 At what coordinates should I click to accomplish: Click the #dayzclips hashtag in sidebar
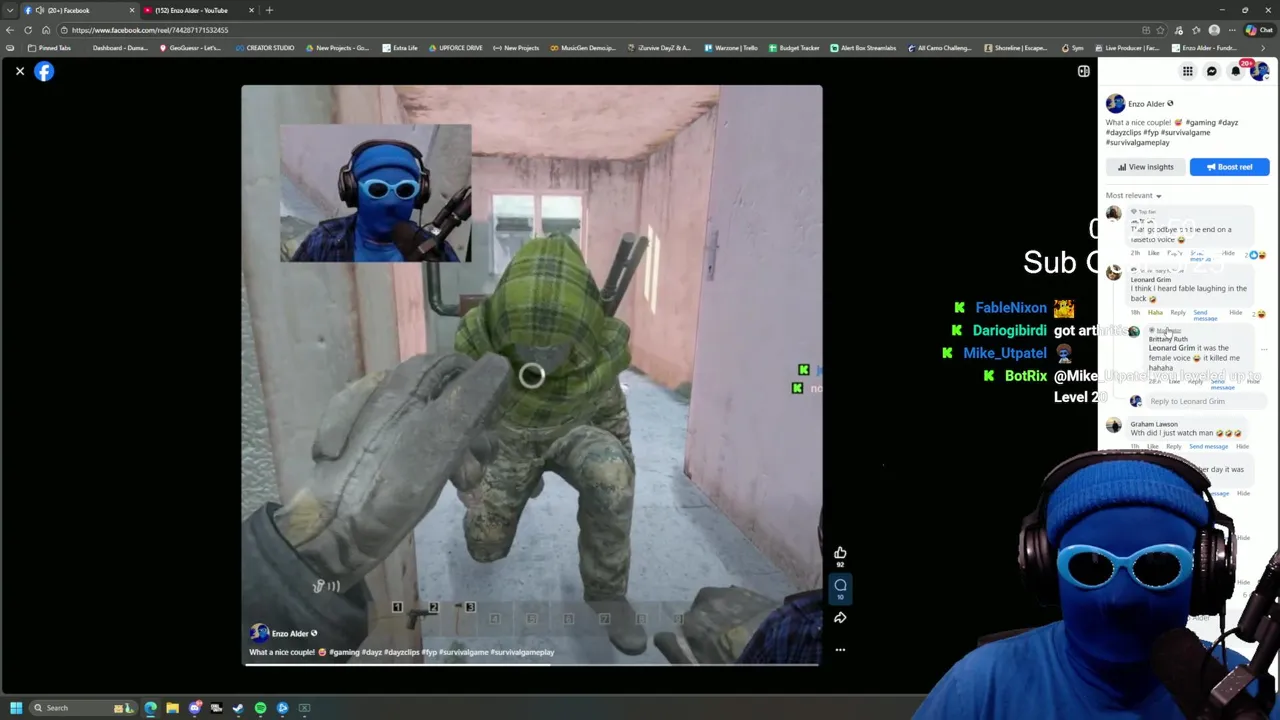click(x=1126, y=132)
